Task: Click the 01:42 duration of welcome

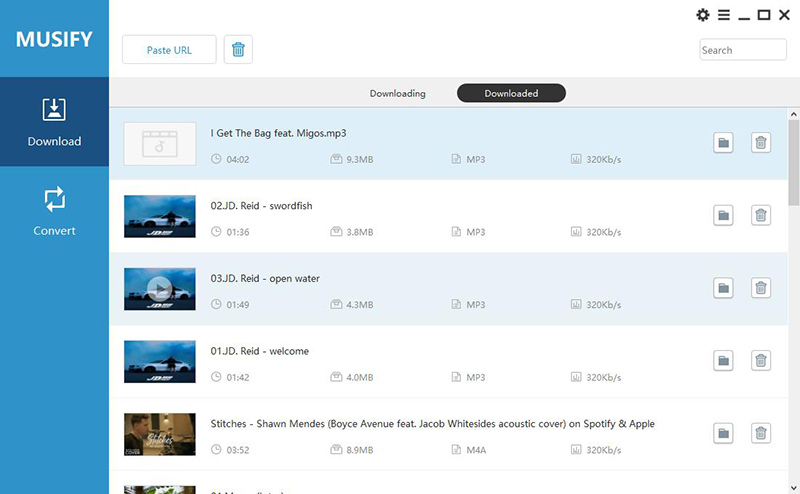Action: tap(238, 378)
